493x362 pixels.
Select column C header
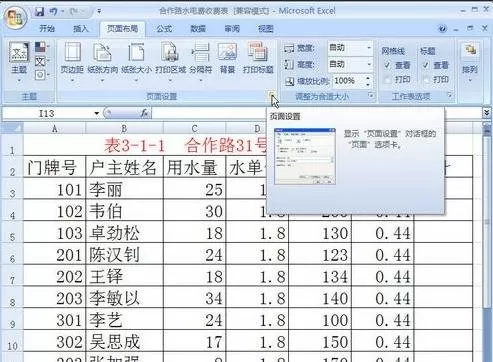194,128
